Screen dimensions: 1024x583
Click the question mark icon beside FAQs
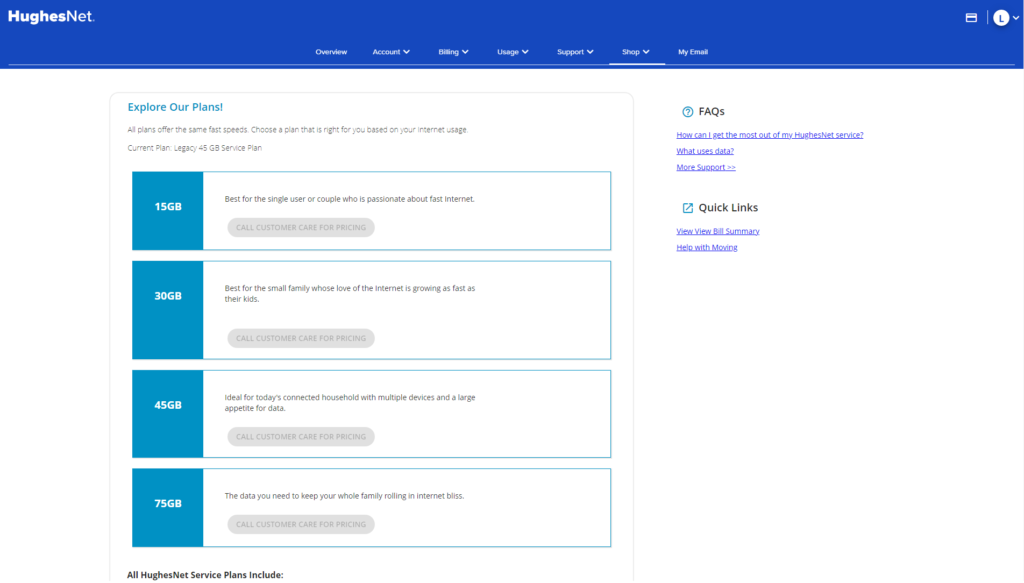[686, 111]
